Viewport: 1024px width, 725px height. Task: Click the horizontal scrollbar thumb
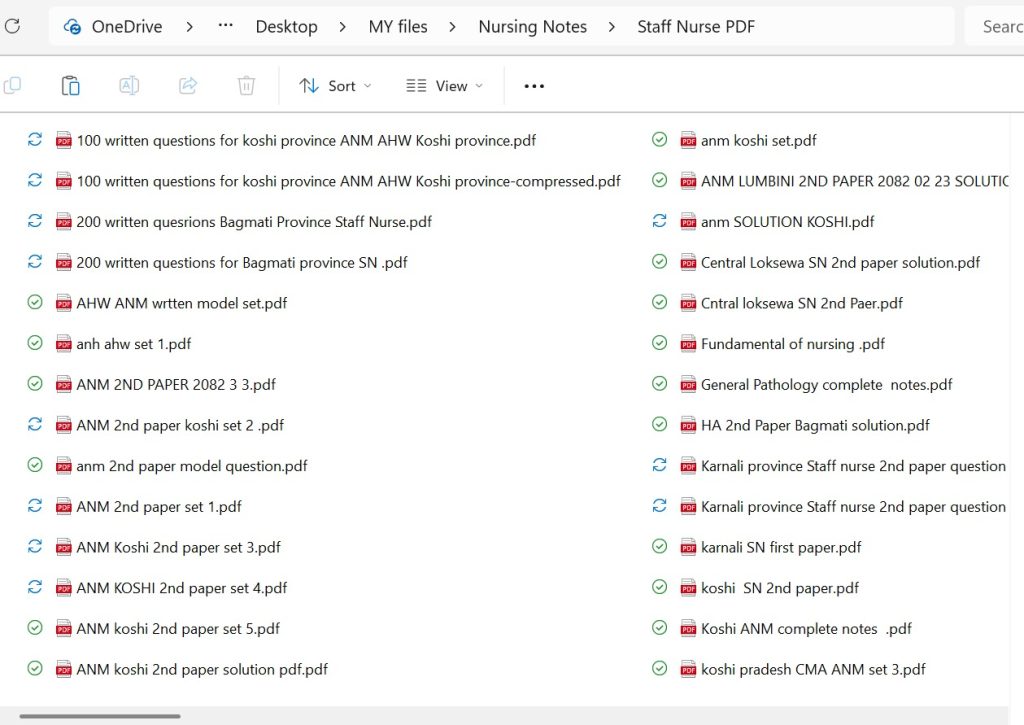[100, 716]
